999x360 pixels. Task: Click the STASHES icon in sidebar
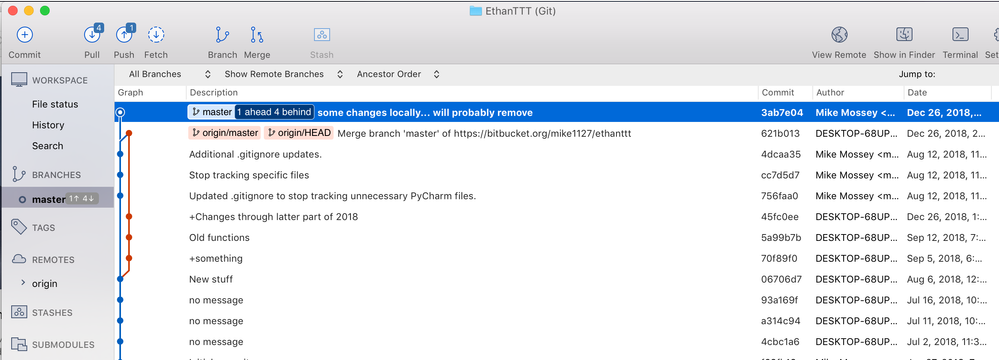tap(19, 312)
